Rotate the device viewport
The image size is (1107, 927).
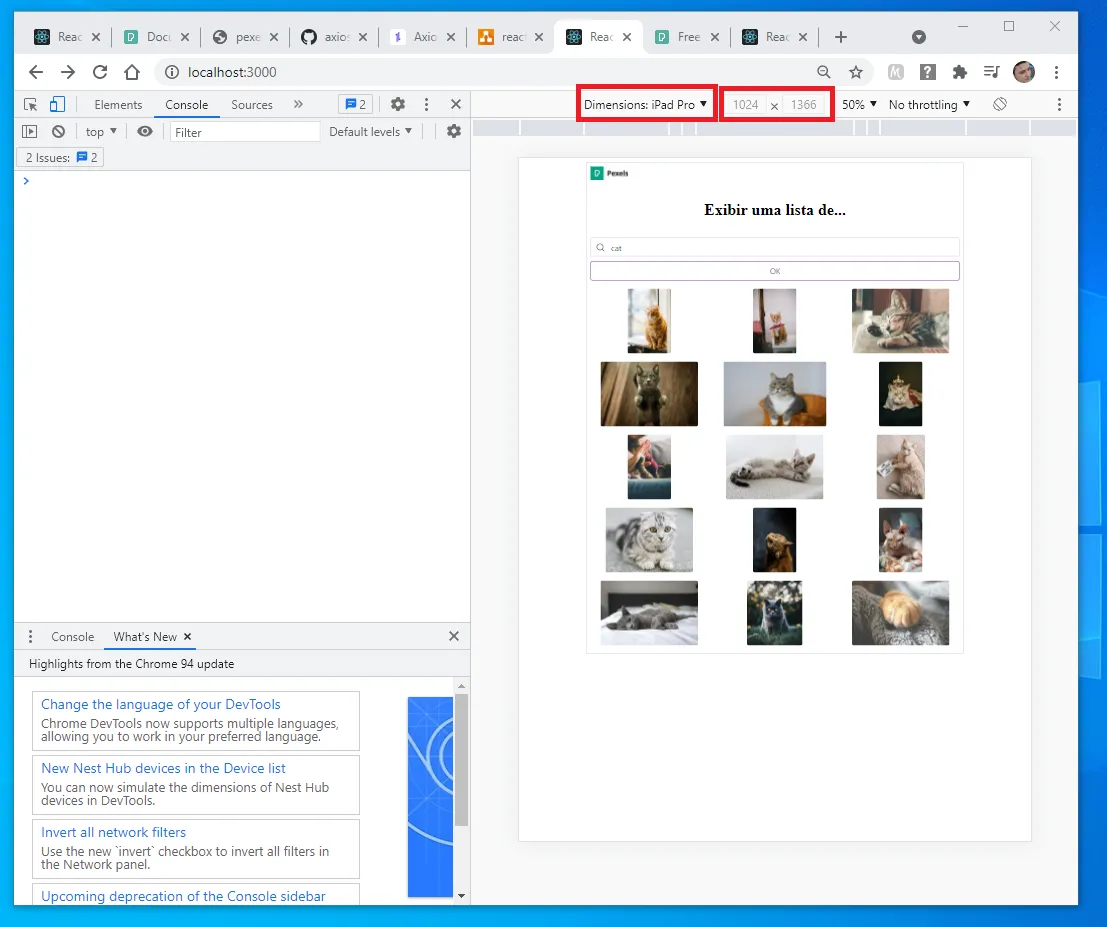click(1000, 104)
